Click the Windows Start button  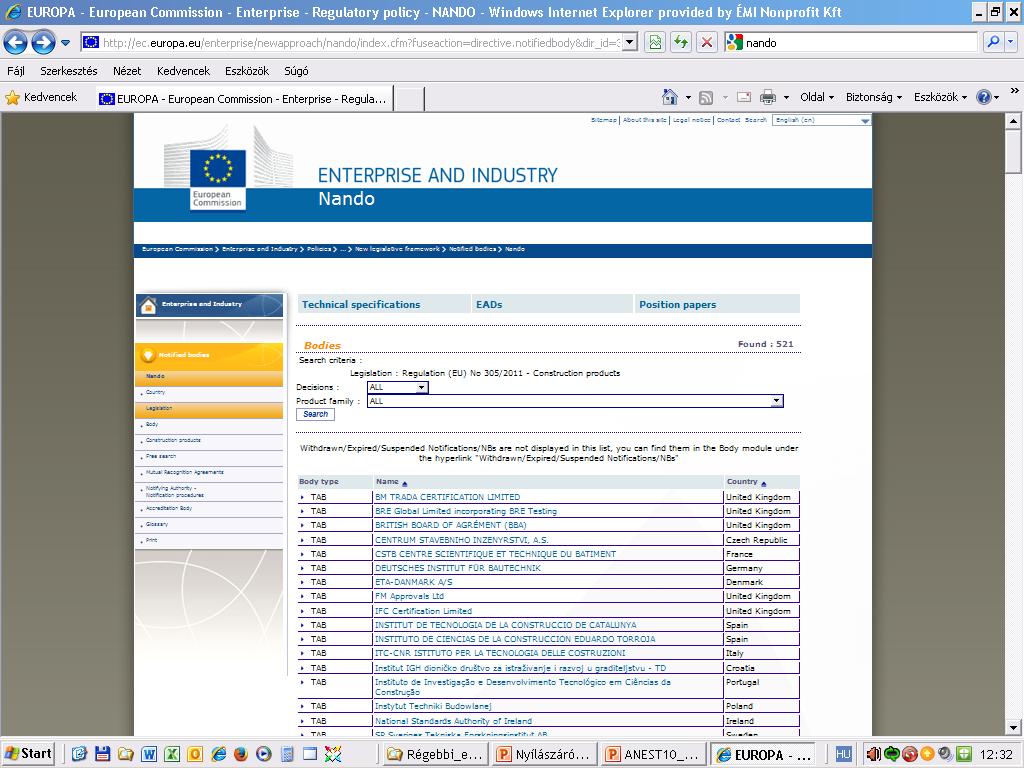[x=28, y=754]
